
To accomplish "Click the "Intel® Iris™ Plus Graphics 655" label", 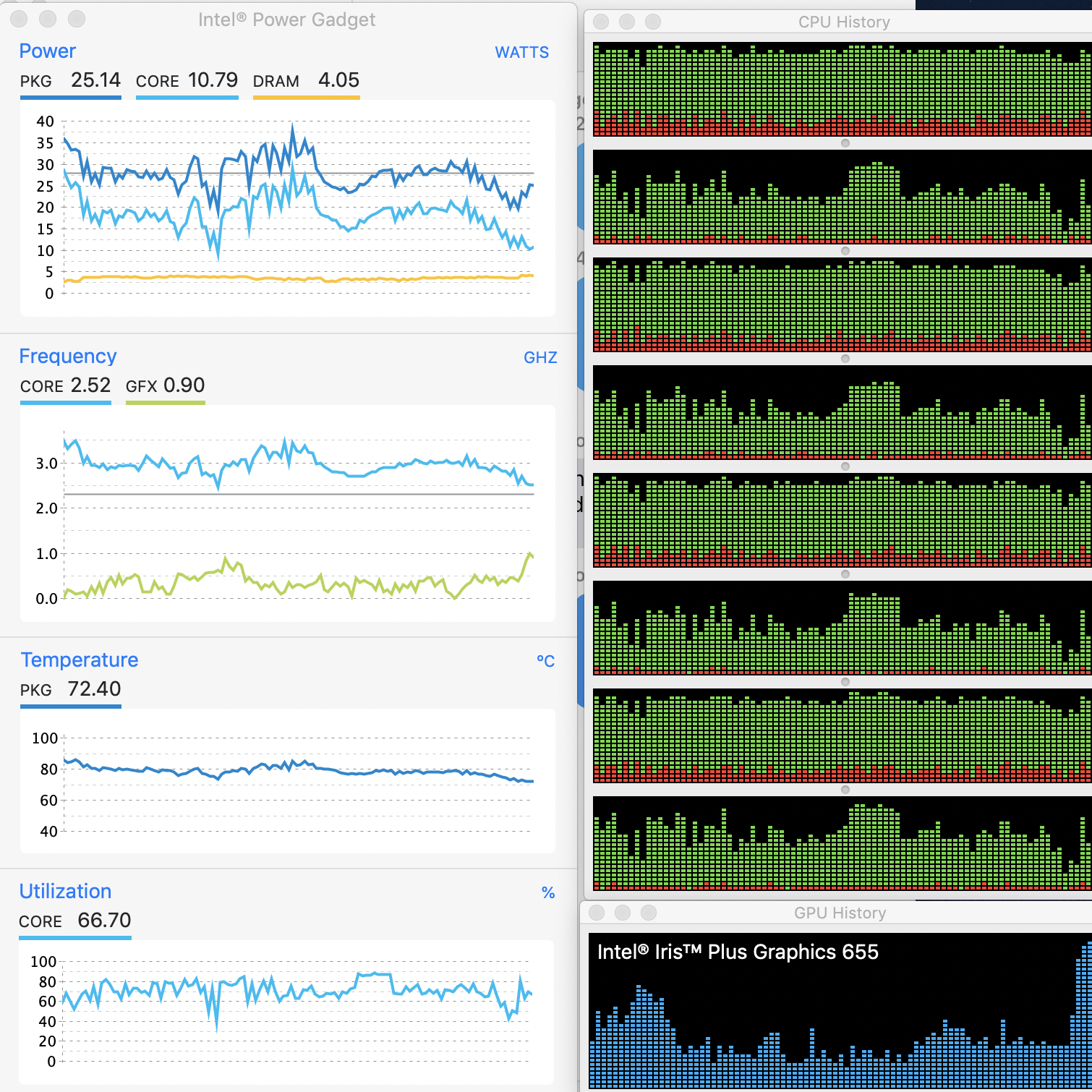I will click(738, 952).
